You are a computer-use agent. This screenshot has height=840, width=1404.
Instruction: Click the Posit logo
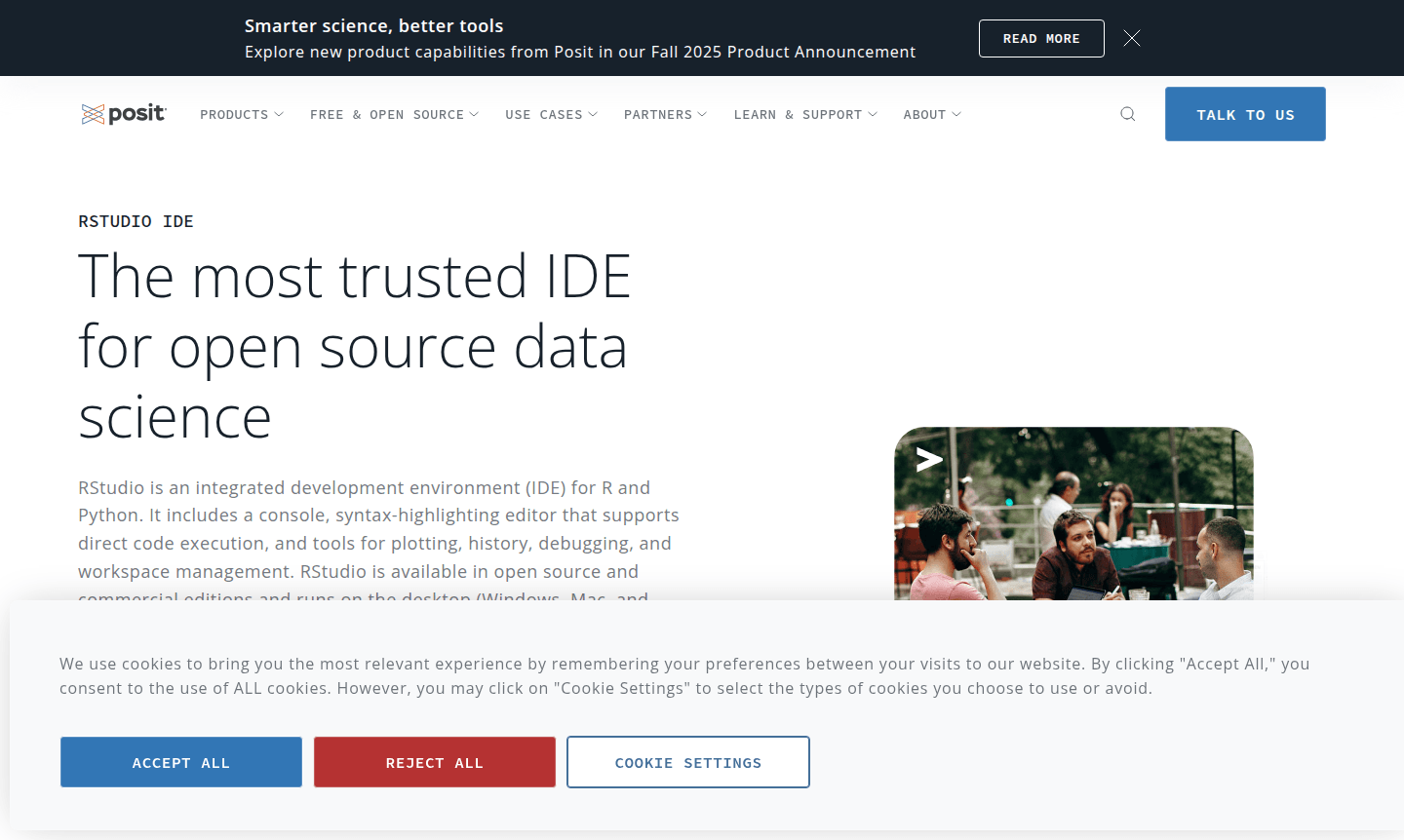124,114
